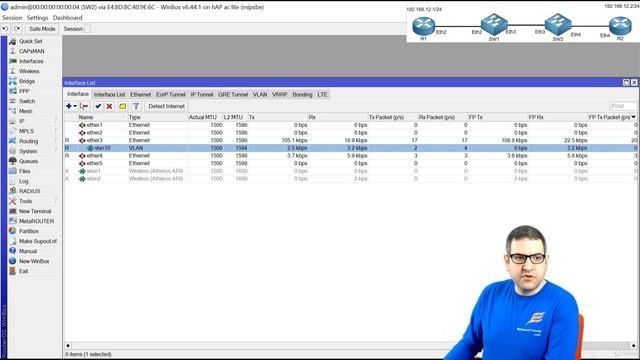Switch to the VLAN tab
640x360 pixels.
(x=260, y=94)
